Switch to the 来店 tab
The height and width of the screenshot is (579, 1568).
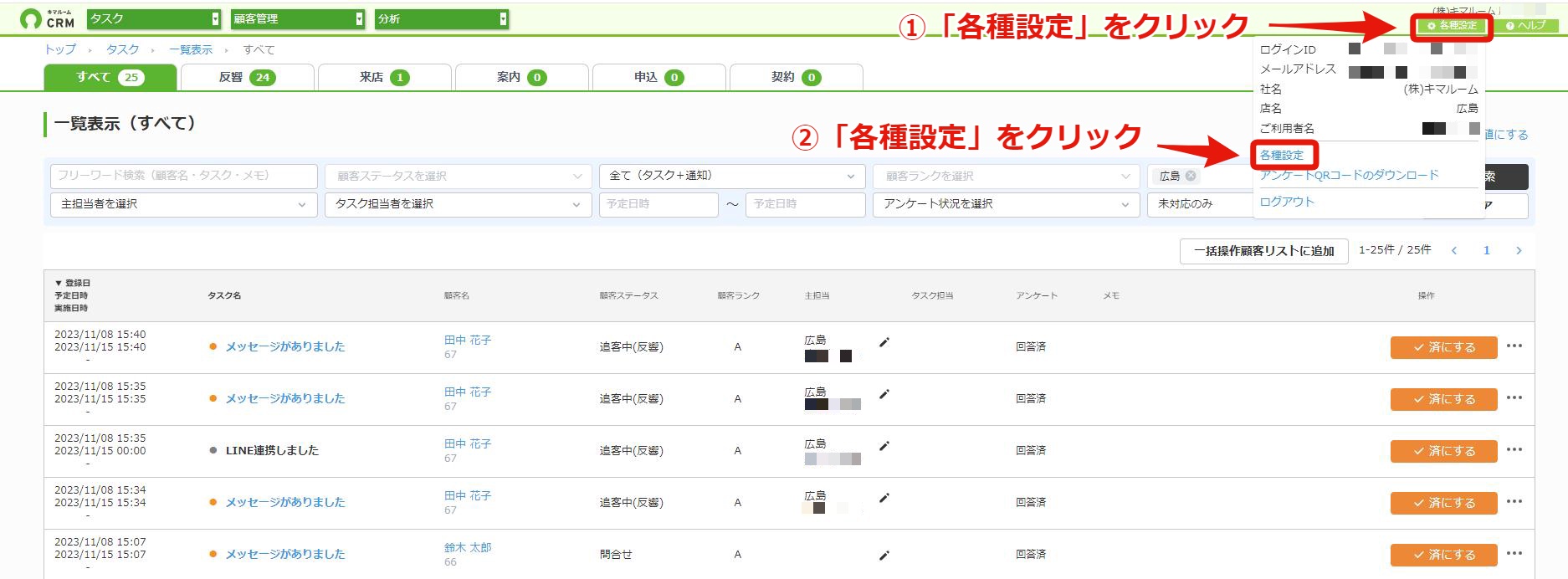(385, 77)
